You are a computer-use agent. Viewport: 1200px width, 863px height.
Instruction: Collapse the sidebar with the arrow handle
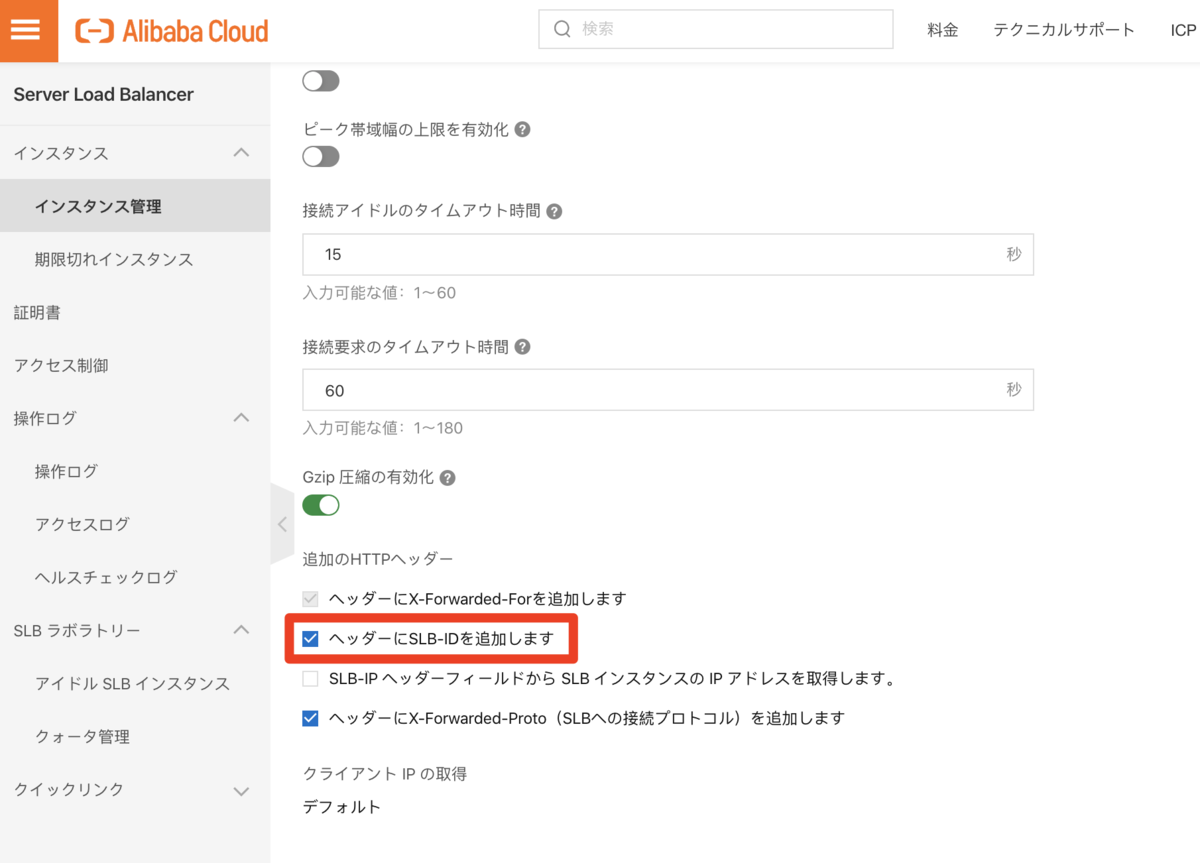pyautogui.click(x=282, y=524)
